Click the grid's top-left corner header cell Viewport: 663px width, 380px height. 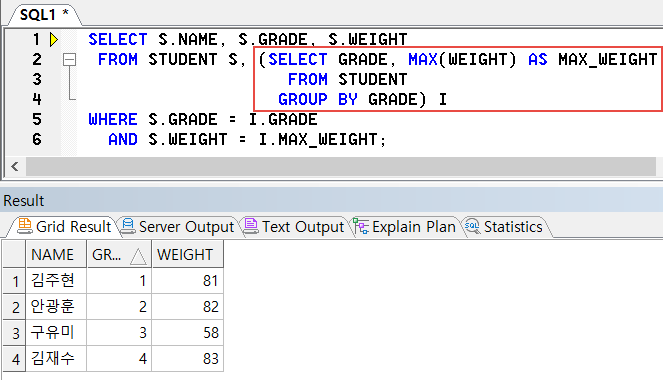[14, 254]
